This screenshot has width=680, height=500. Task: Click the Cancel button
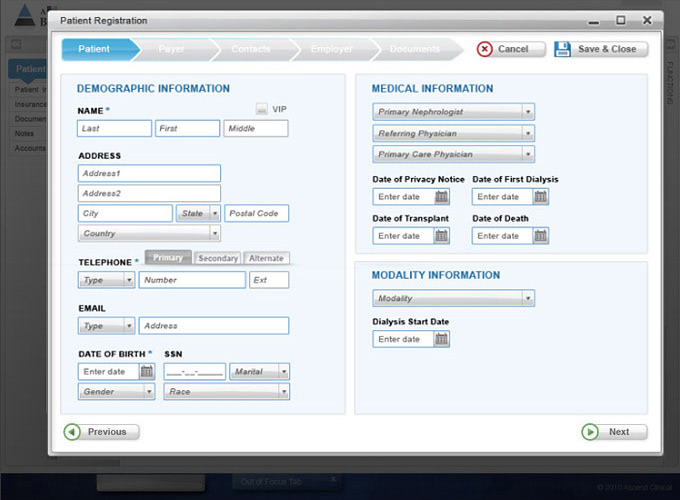(511, 49)
